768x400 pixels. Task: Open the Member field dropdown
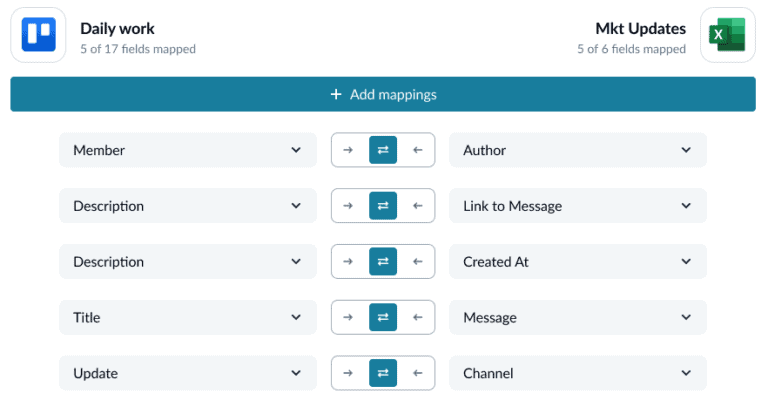tap(187, 150)
